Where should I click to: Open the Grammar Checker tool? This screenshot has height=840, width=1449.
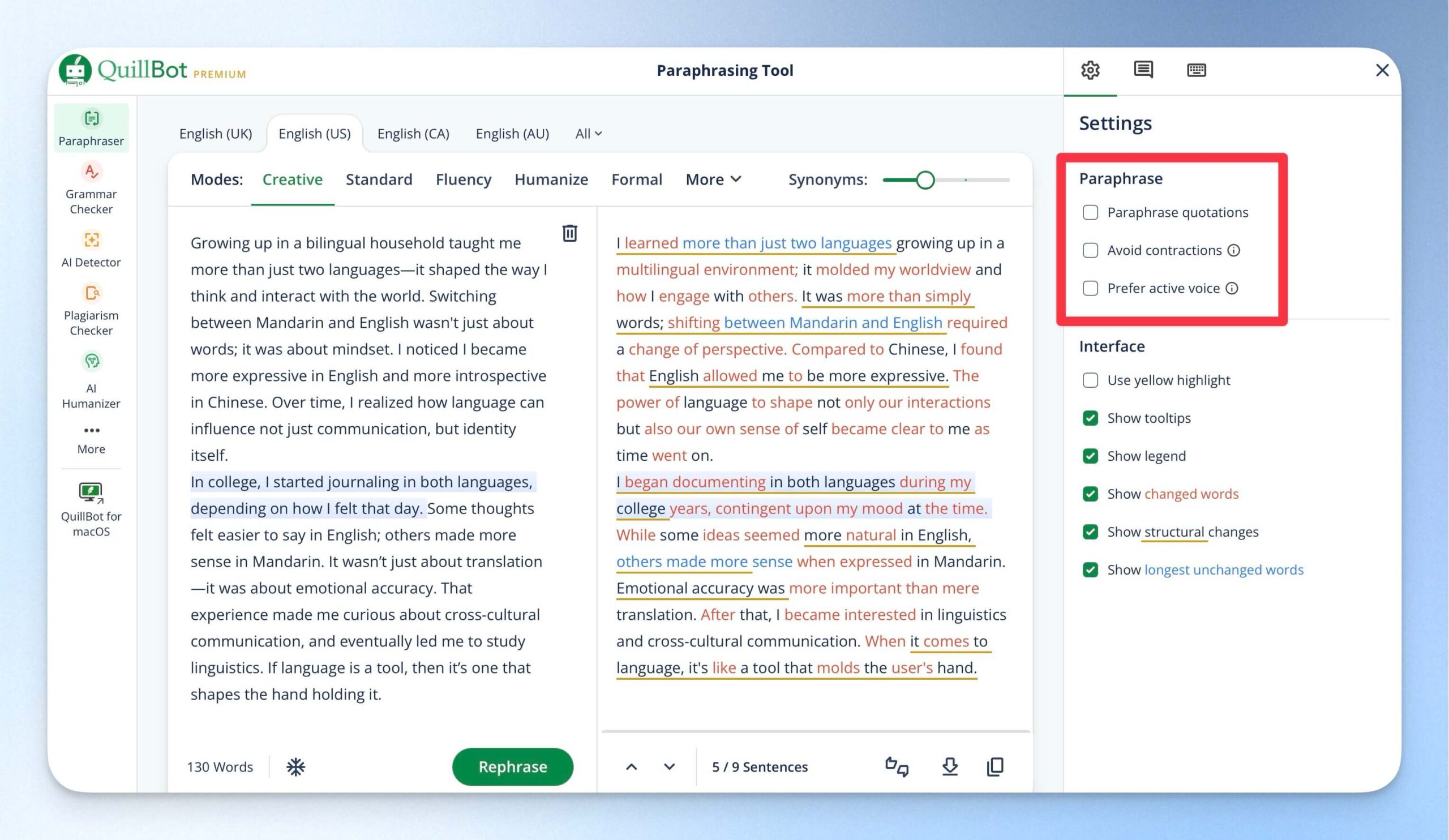click(91, 188)
